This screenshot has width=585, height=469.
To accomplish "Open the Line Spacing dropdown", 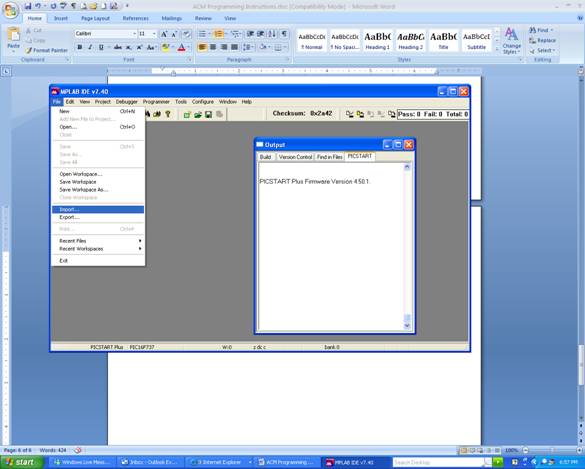I will [x=248, y=47].
